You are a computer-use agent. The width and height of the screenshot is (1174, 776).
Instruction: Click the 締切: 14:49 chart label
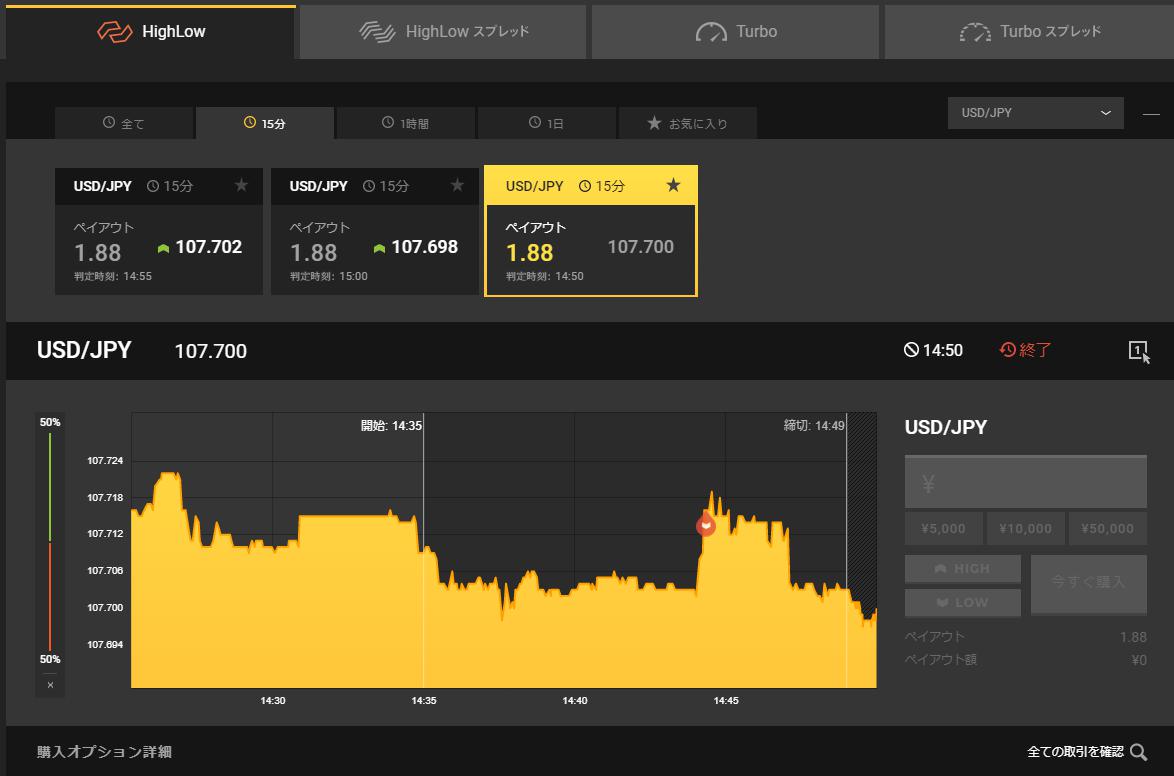click(x=814, y=425)
